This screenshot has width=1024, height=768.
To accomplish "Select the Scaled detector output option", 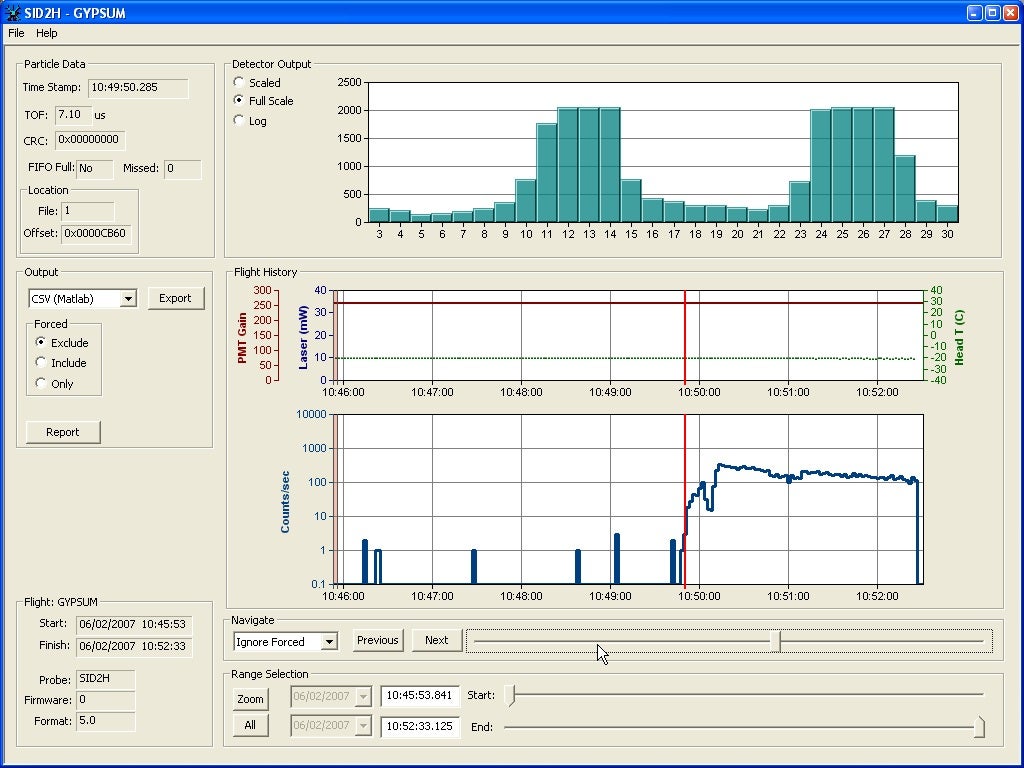I will 239,82.
